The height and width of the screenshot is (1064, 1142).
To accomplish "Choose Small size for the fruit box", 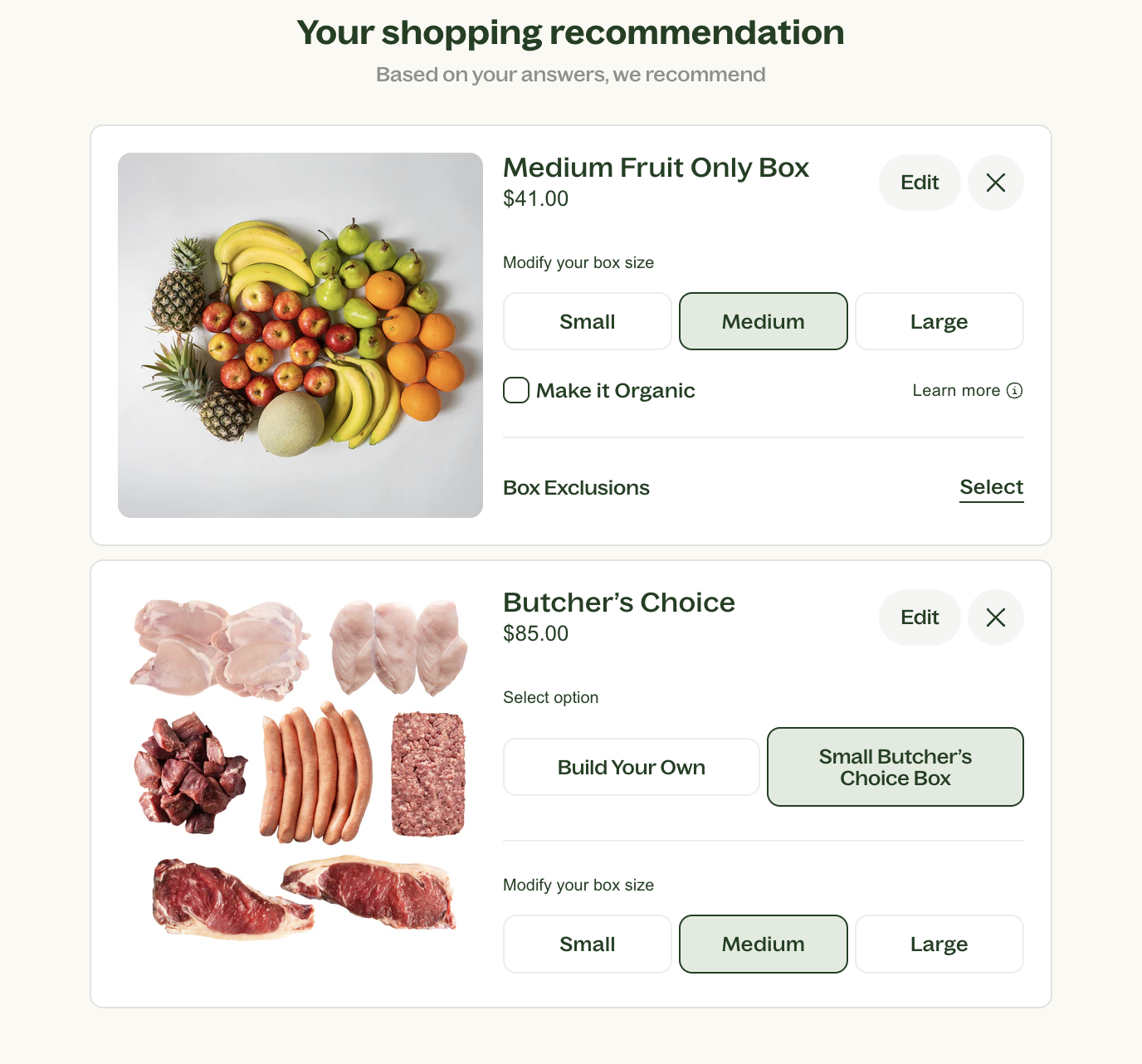I will tap(587, 321).
